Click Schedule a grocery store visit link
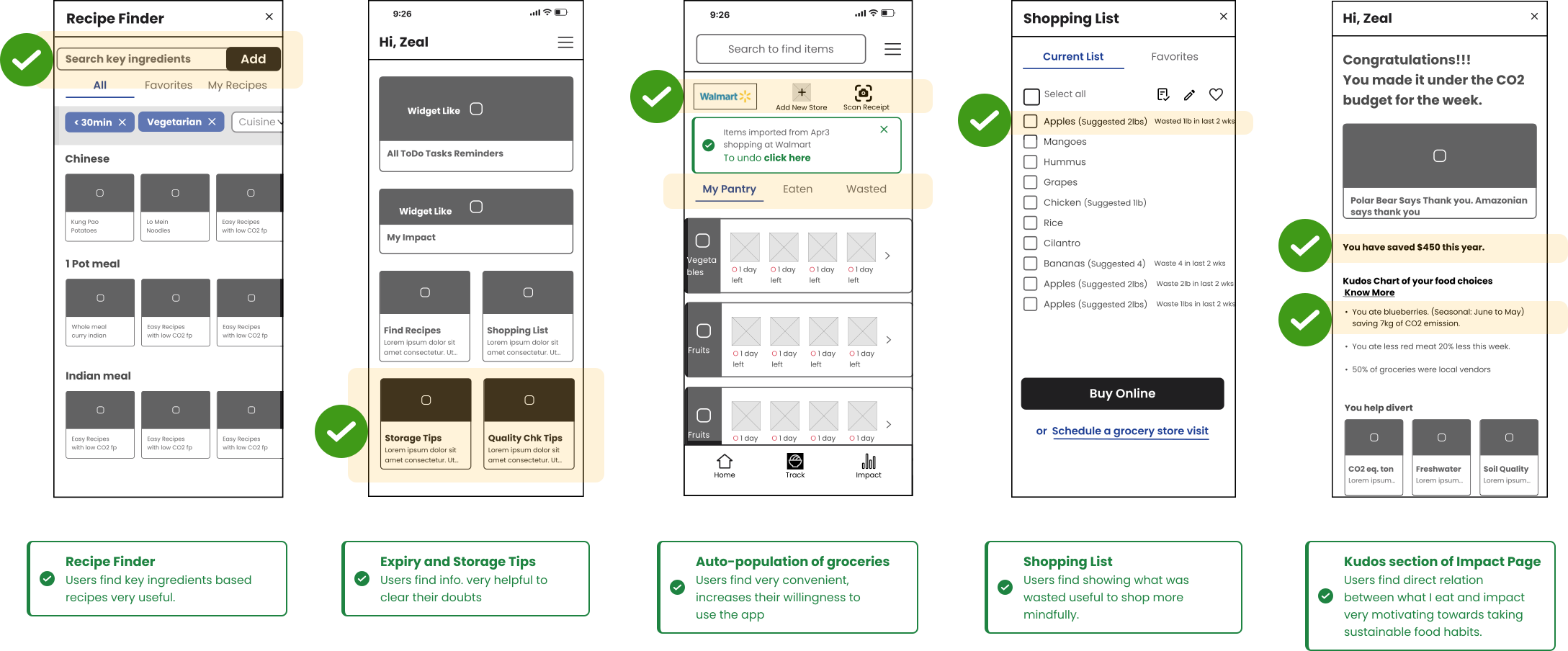The image size is (1568, 651). pyautogui.click(x=1129, y=431)
